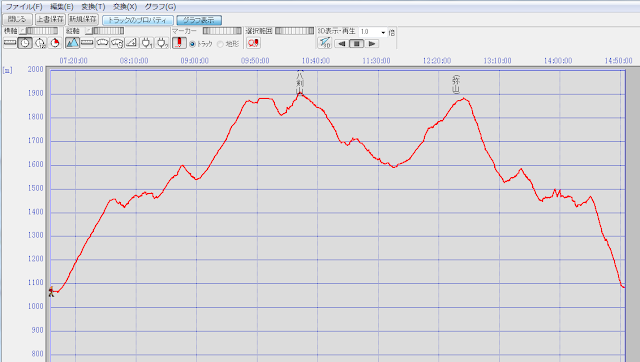Click the stop playback button
The width and height of the screenshot is (640, 362).
(357, 43)
